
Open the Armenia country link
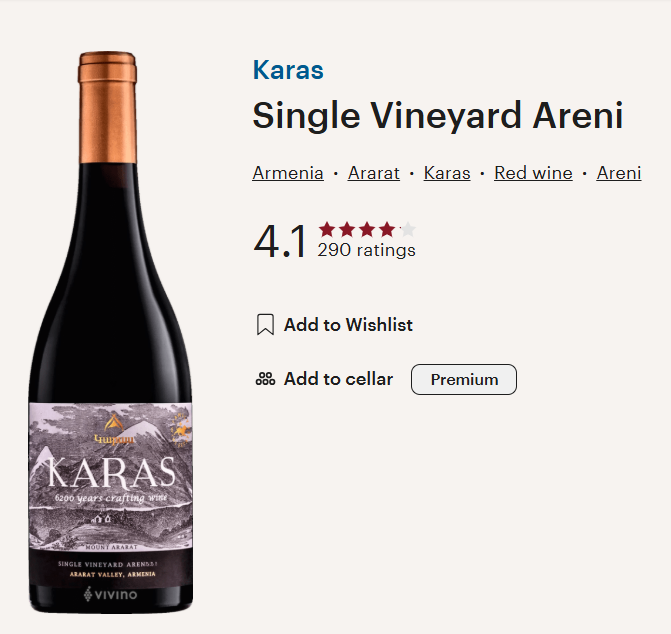point(288,173)
